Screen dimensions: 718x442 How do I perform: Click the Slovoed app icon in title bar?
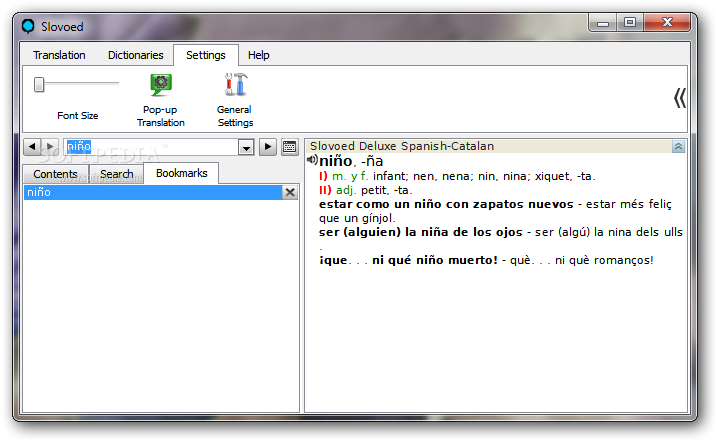[x=28, y=26]
